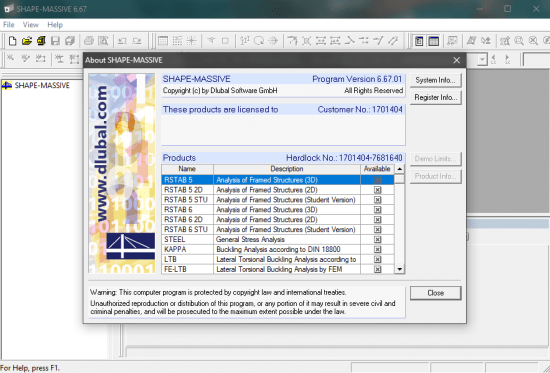
Task: Click the products list scroll up arrow
Action: 400,169
